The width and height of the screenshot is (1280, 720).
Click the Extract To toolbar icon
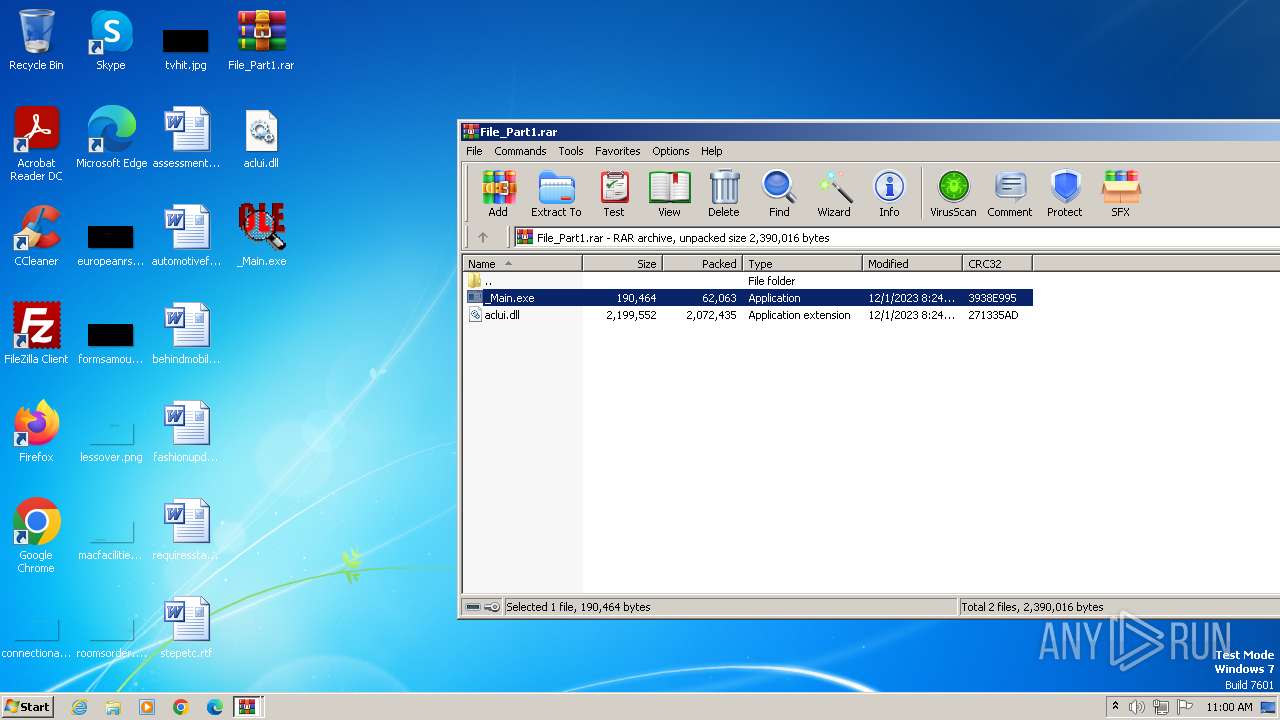click(556, 194)
